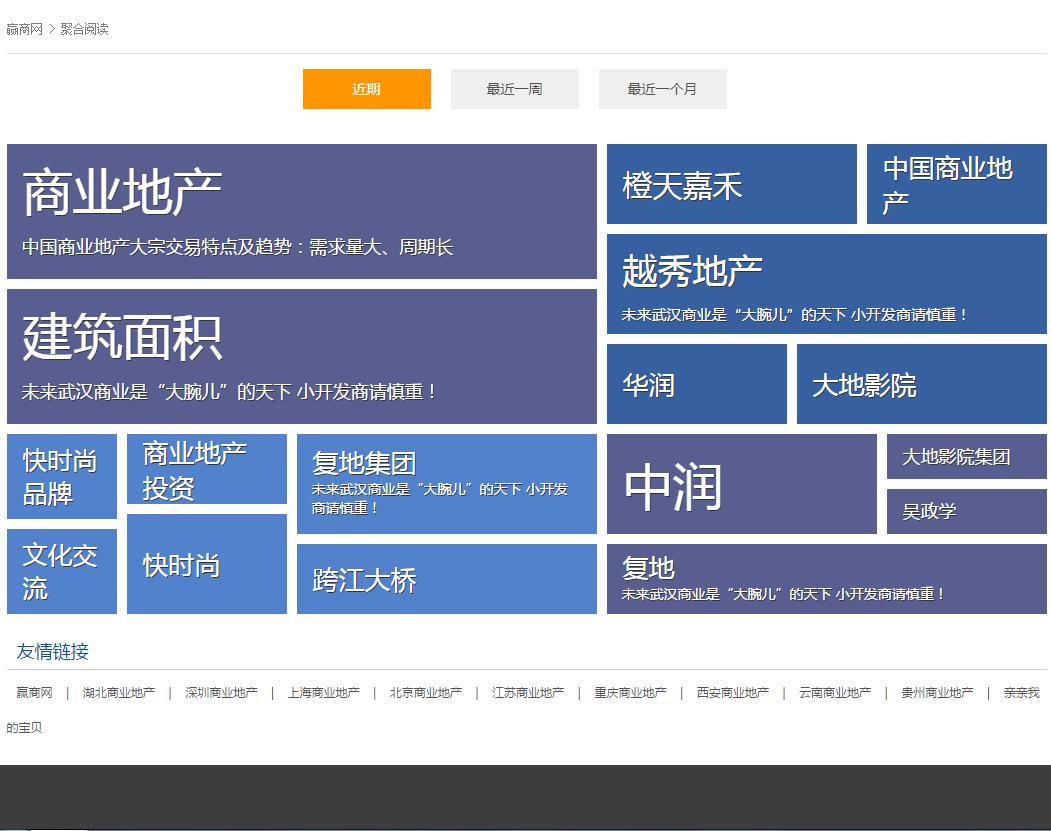The image size is (1051, 831).
Task: Open article 中国商业地产大宗交易特点及趋势
Action: coord(238,247)
